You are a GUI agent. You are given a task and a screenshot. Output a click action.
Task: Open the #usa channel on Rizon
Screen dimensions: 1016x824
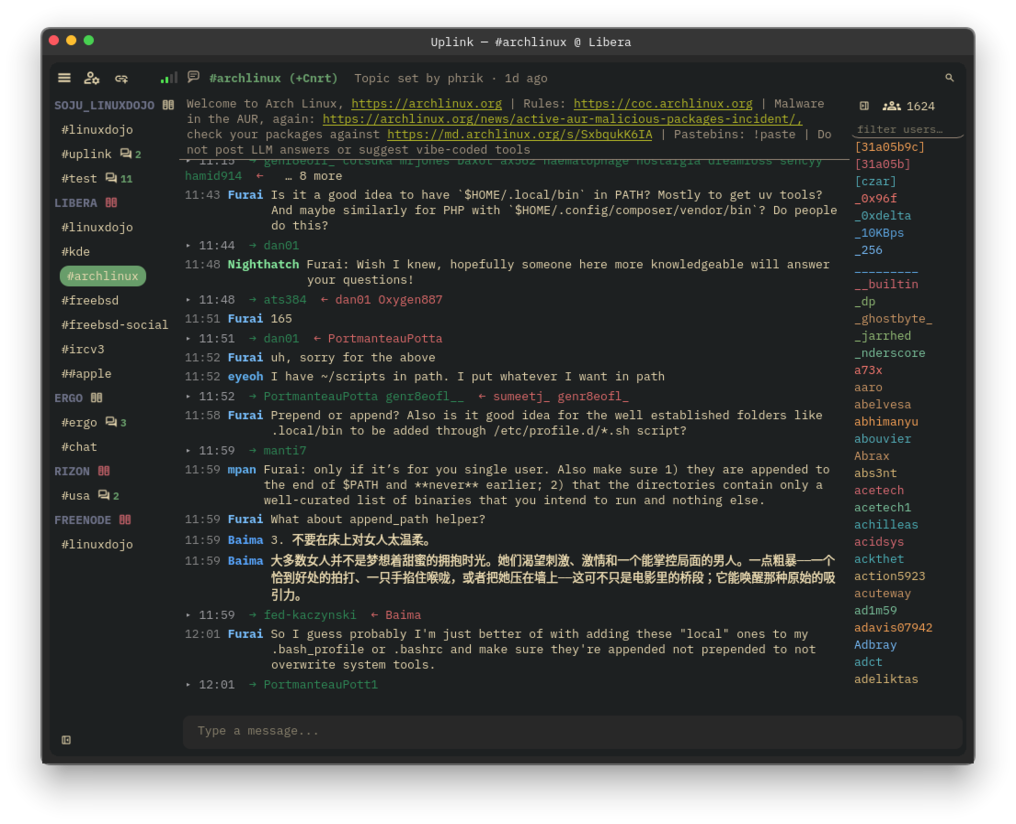pyautogui.click(x=76, y=496)
